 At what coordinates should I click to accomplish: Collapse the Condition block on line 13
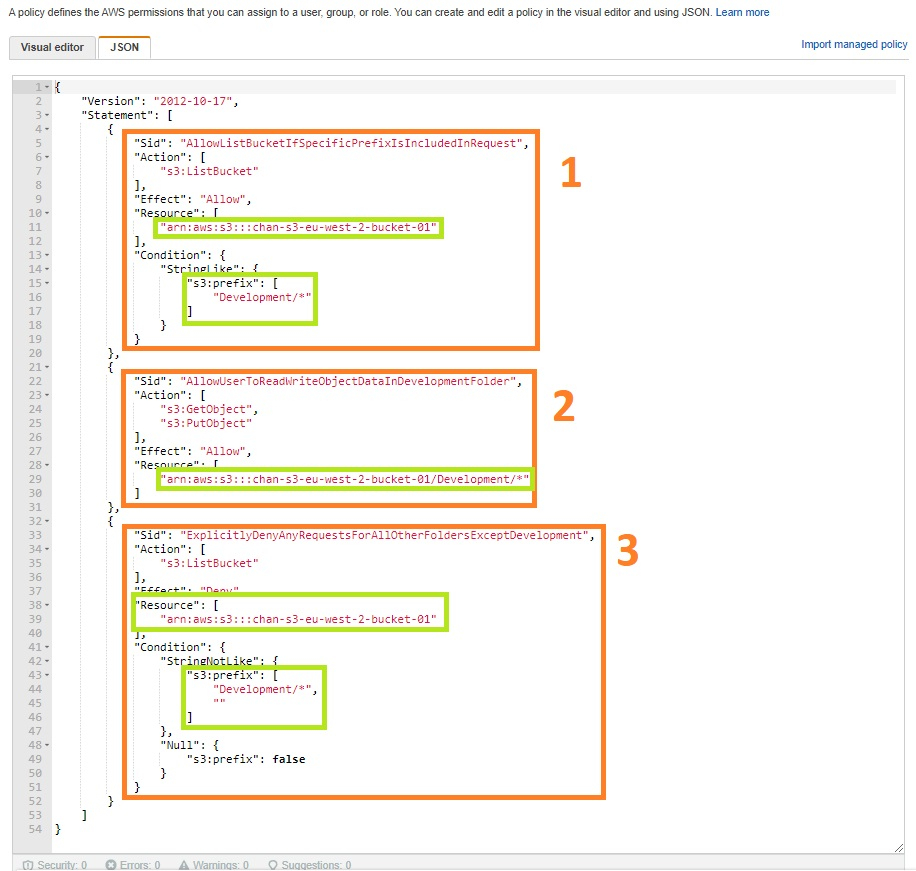pyautogui.click(x=47, y=255)
